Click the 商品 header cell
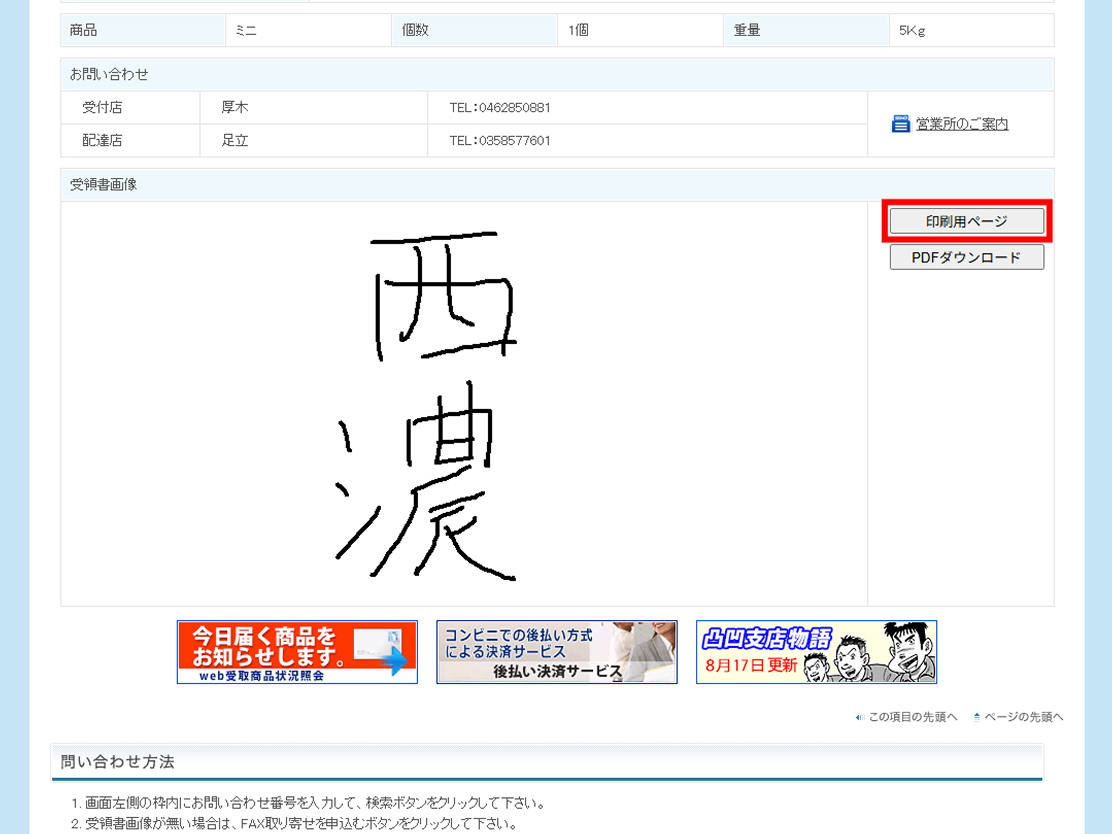This screenshot has height=834, width=1112. (143, 30)
